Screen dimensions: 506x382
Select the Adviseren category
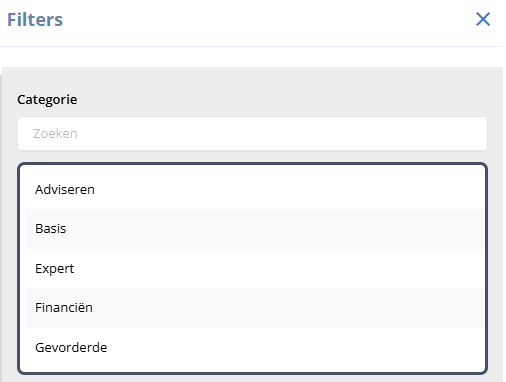[x=254, y=189]
